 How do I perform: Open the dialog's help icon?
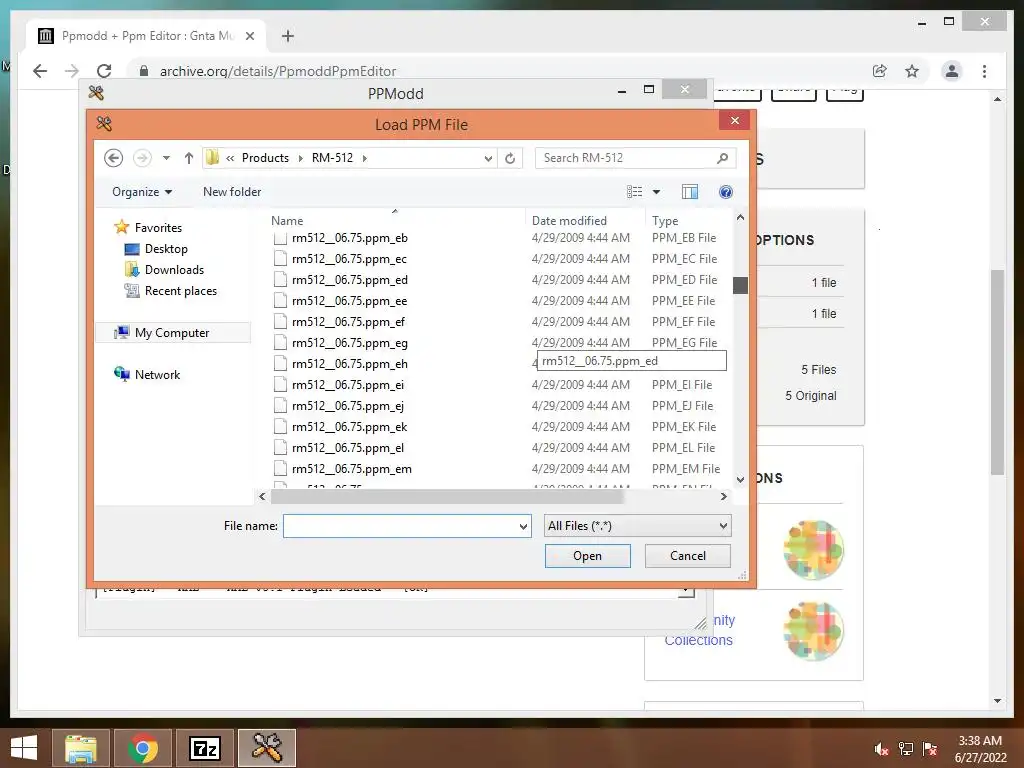click(726, 191)
